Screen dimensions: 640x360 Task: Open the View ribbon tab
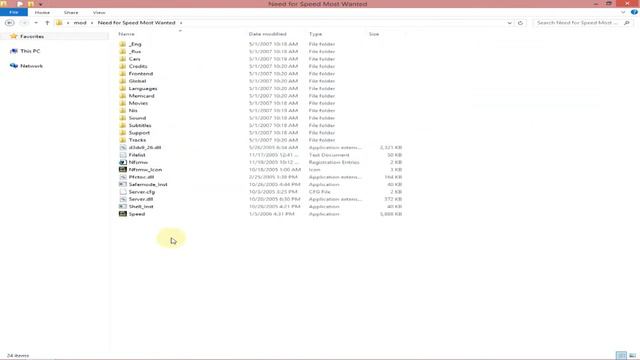coord(99,13)
